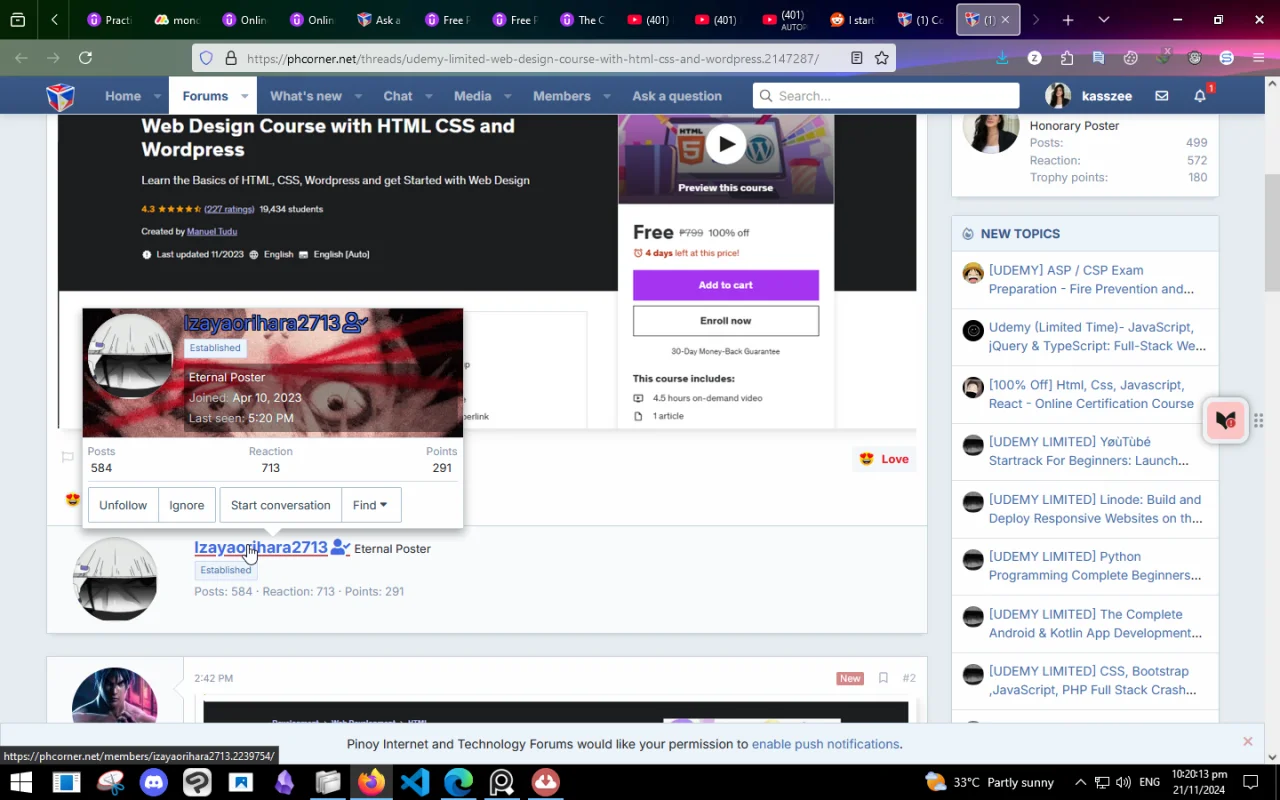
Task: Open tracking protection shield icon
Action: [x=206, y=58]
